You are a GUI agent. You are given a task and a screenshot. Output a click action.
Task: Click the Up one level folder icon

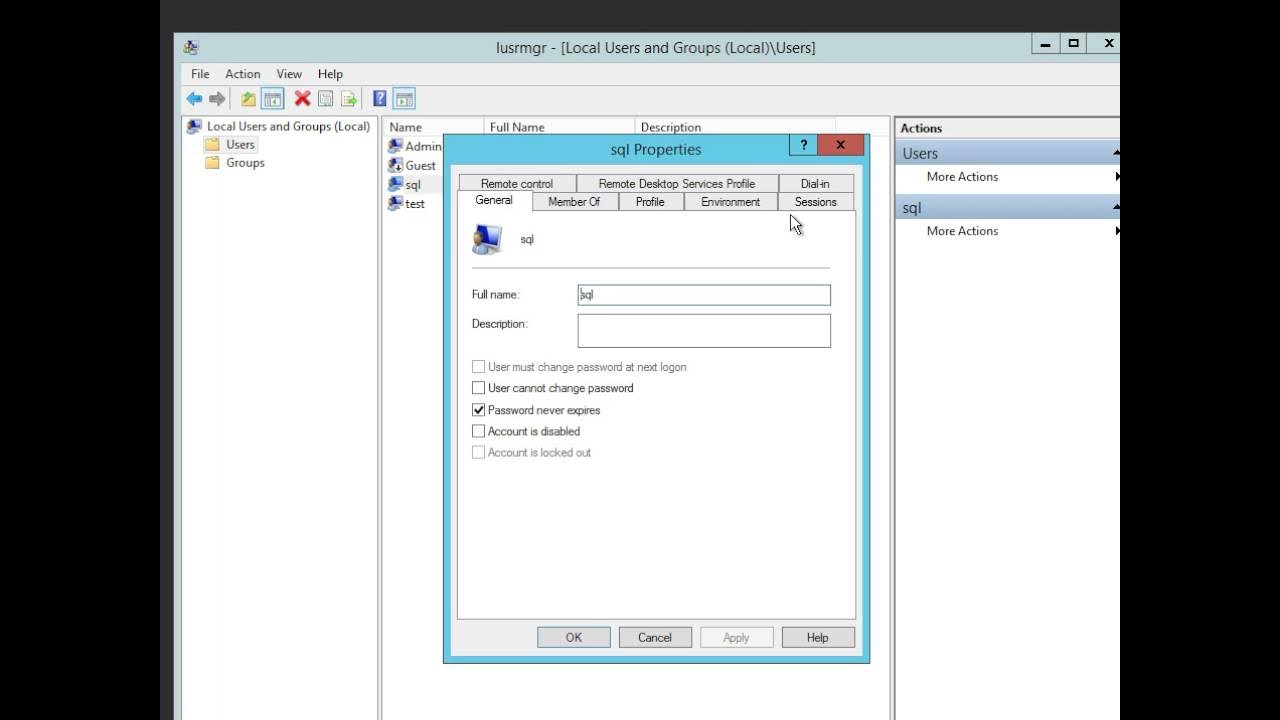point(248,99)
